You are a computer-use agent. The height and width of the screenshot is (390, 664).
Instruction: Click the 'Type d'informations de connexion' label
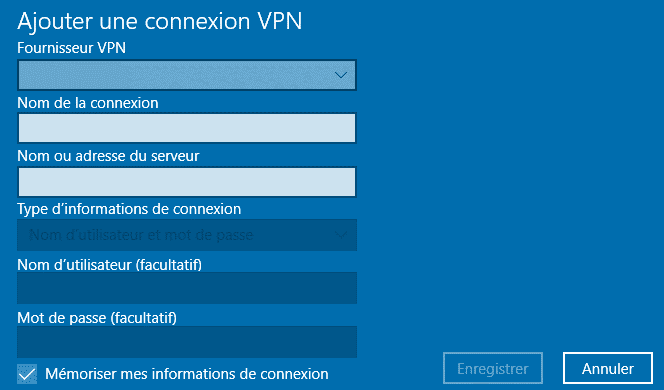[129, 209]
